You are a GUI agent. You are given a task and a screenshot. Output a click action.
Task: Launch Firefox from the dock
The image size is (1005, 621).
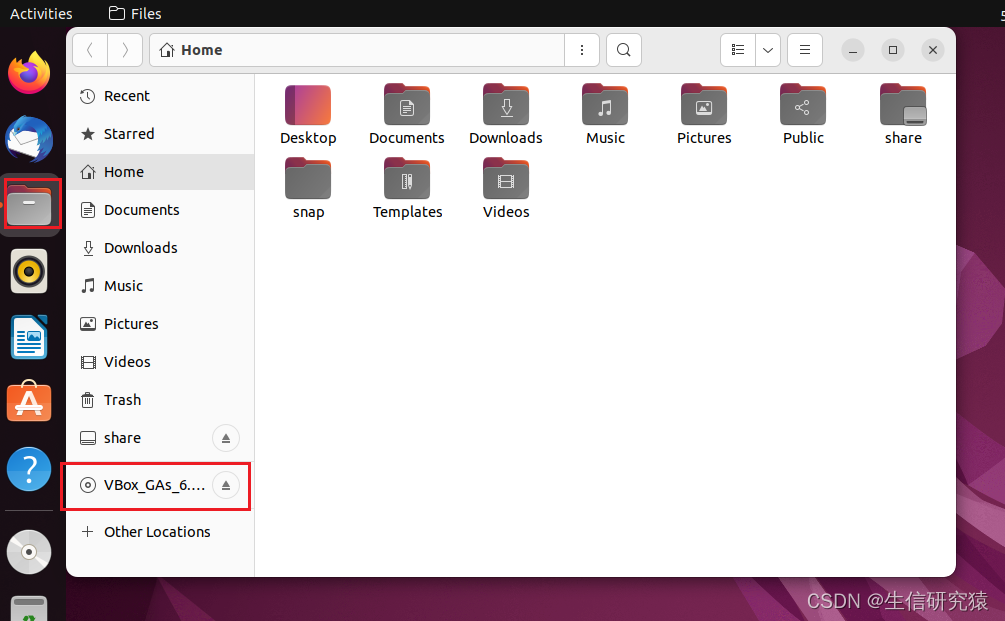click(x=28, y=73)
